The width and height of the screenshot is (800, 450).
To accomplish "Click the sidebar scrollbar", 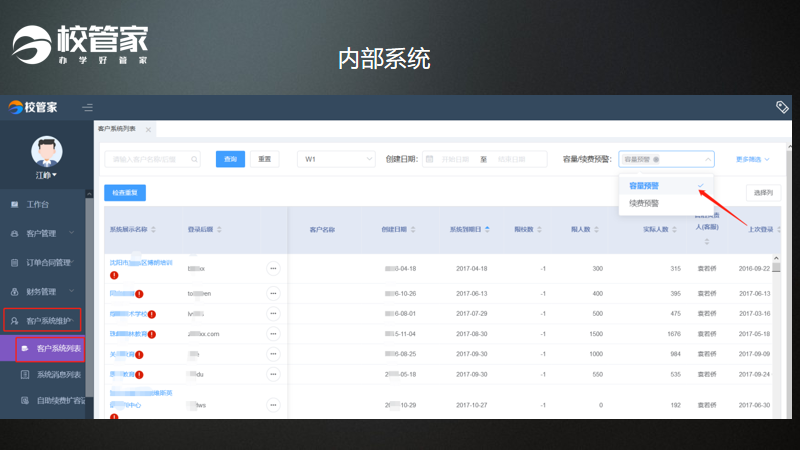I will 89,297.
